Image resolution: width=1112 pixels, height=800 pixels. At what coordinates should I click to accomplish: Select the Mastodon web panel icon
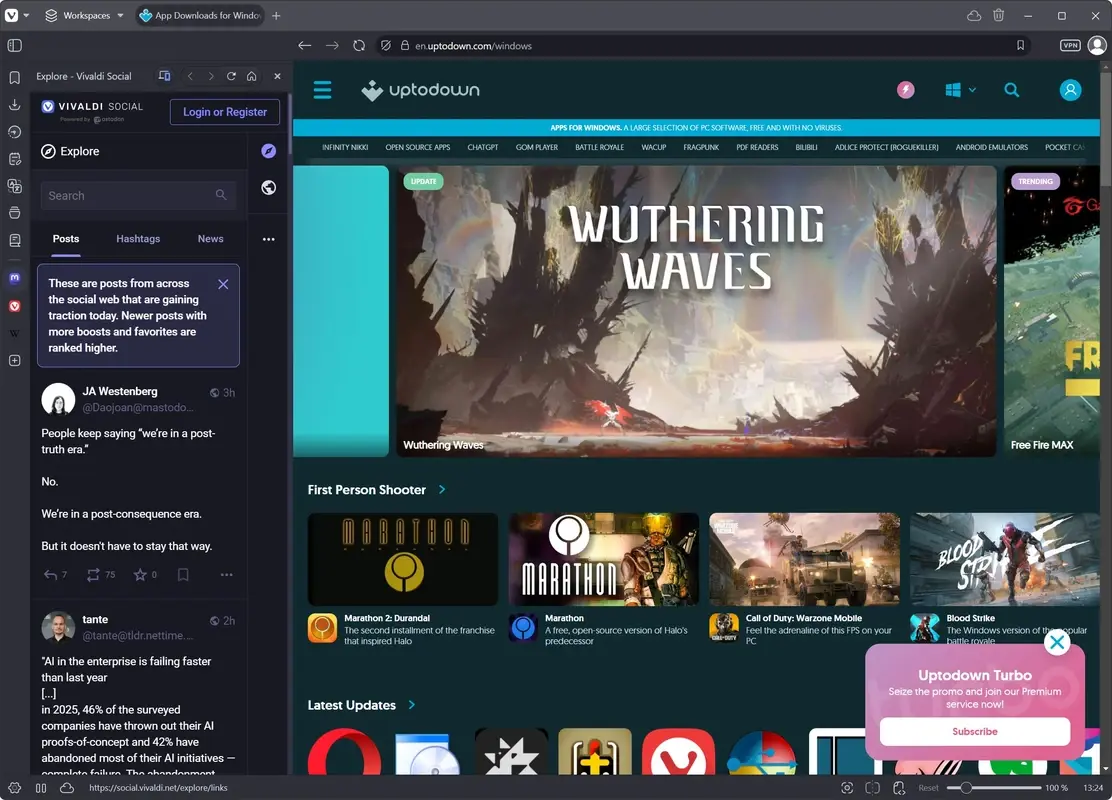coord(14,278)
